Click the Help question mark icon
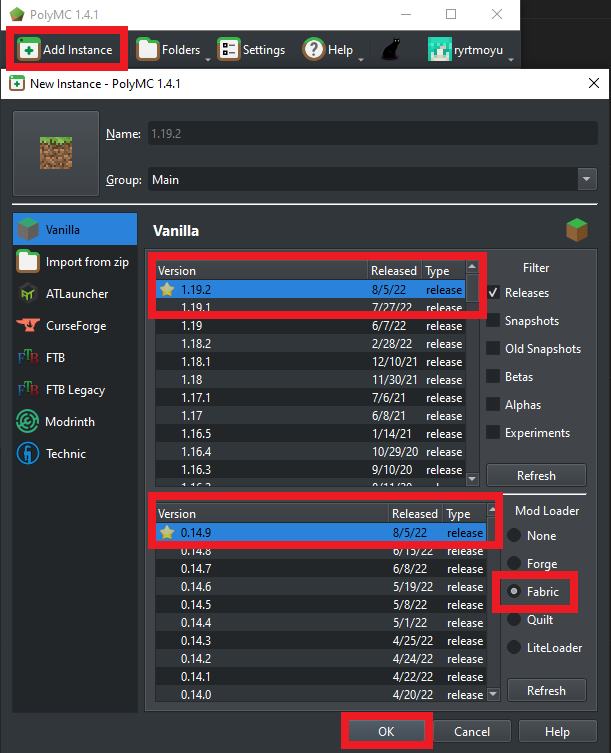611x753 pixels. (x=314, y=49)
